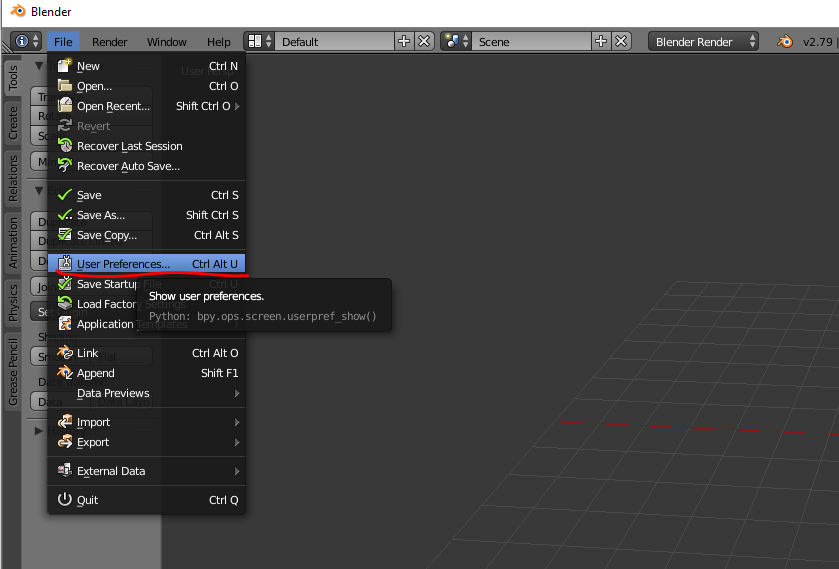Click the v2.79 version text

(818, 42)
